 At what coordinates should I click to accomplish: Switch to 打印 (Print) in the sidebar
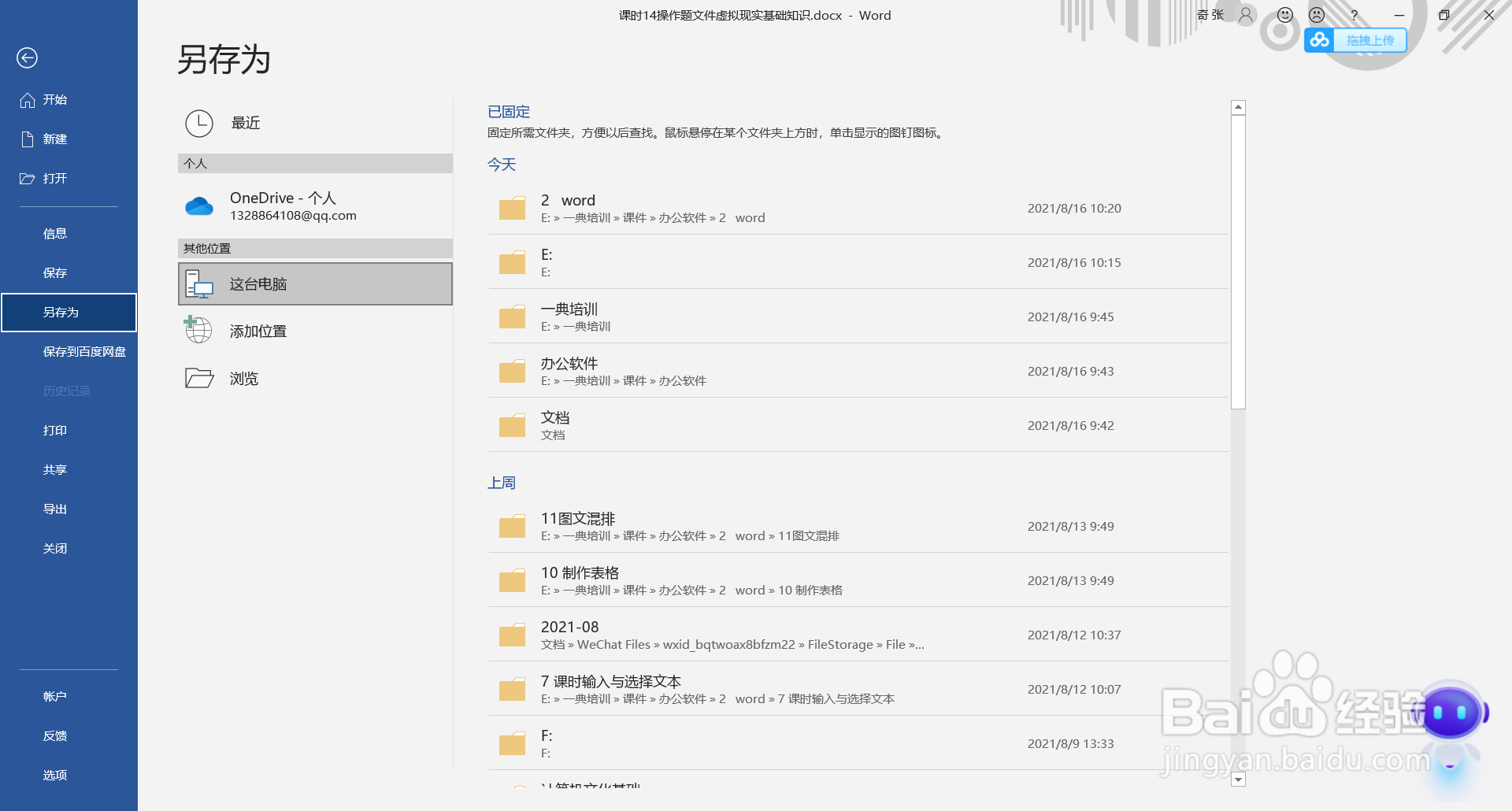pyautogui.click(x=55, y=430)
